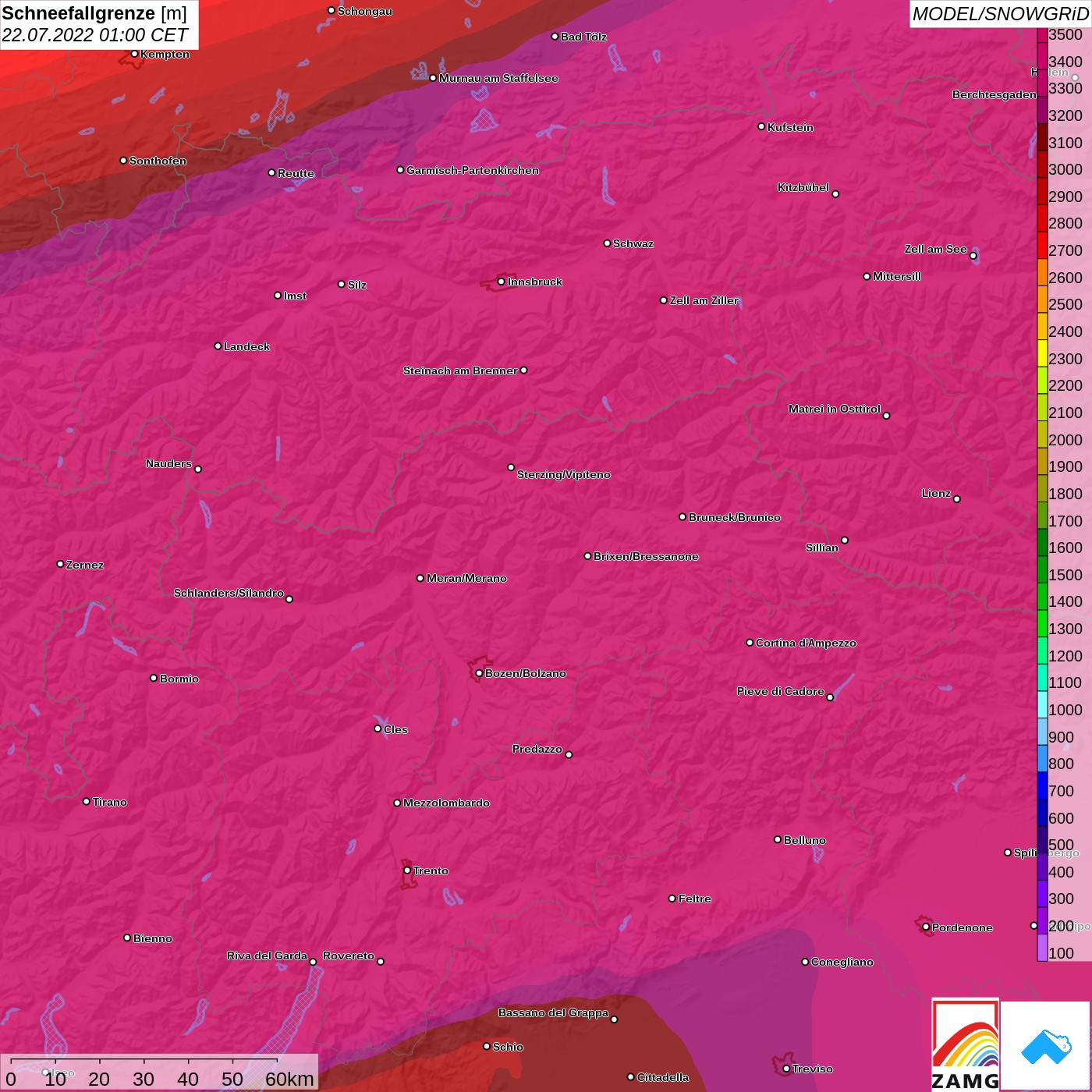The height and width of the screenshot is (1092, 1092).
Task: Click the Schlanders/Silandro label
Action: click(x=229, y=593)
